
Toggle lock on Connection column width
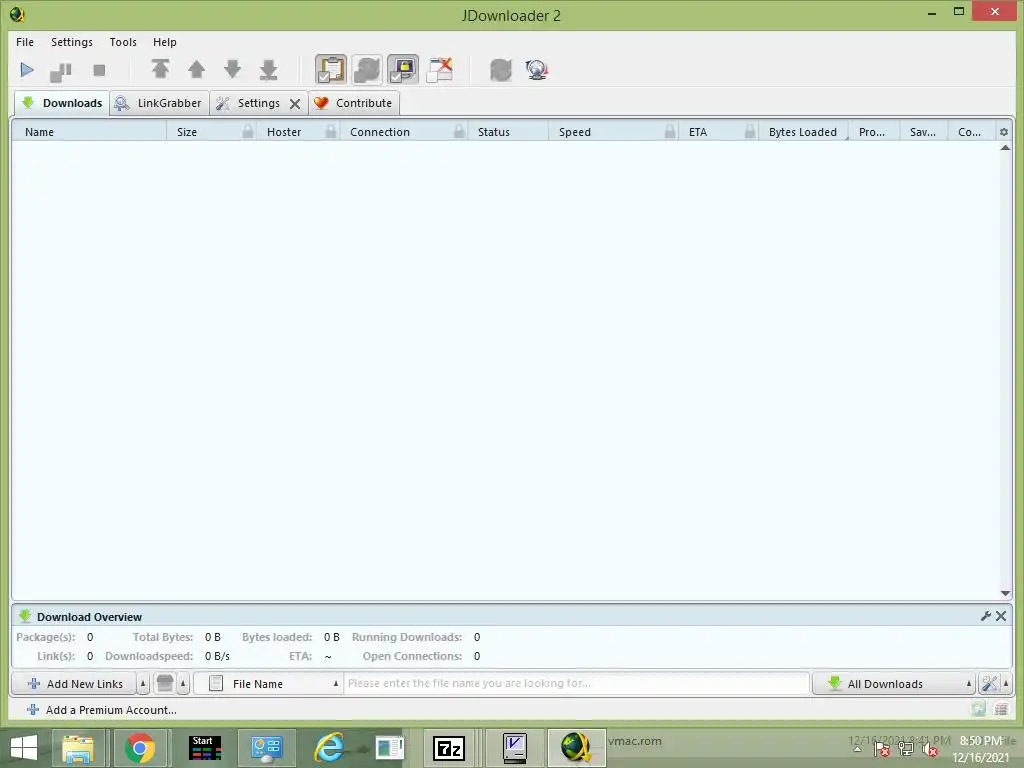460,132
